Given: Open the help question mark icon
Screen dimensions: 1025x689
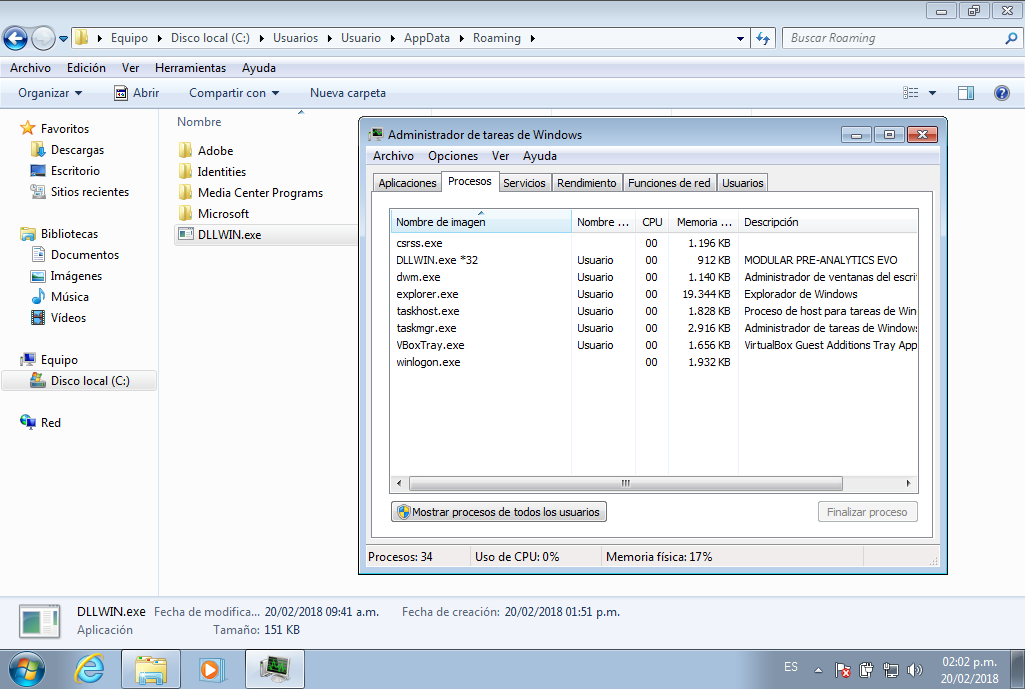Looking at the screenshot, I should [1001, 93].
